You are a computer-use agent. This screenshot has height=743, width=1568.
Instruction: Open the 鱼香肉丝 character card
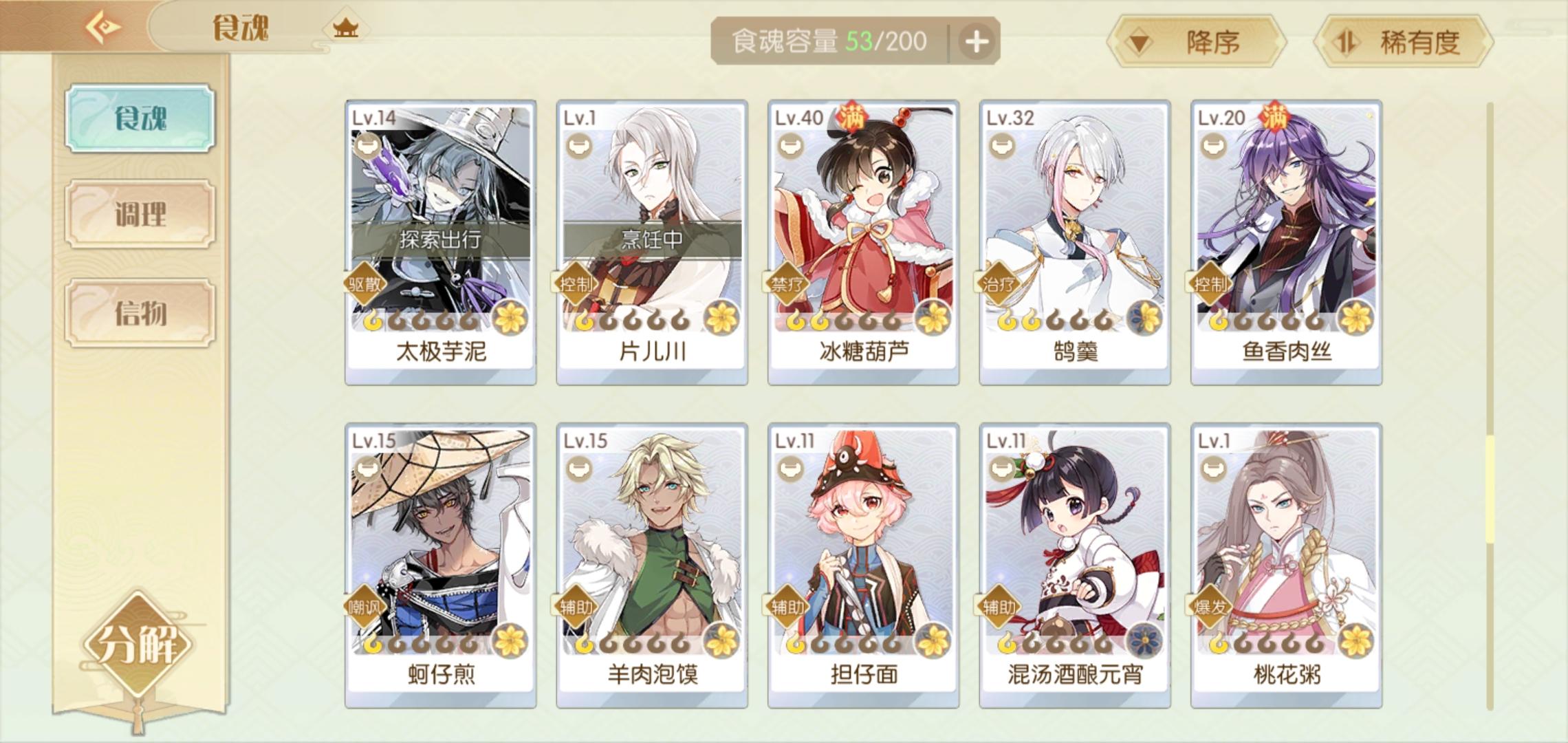[1286, 242]
